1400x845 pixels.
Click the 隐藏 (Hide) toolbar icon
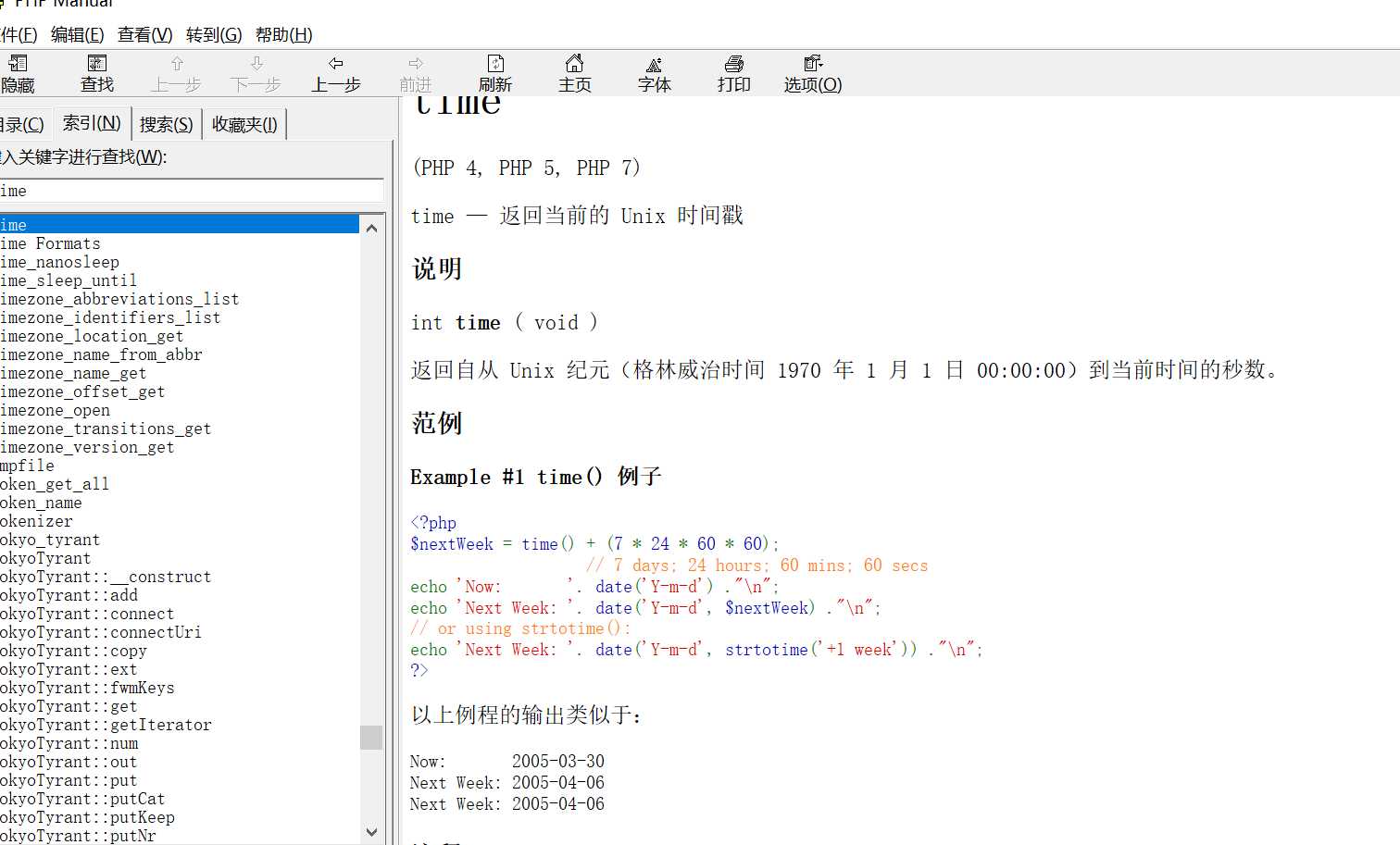click(x=18, y=73)
